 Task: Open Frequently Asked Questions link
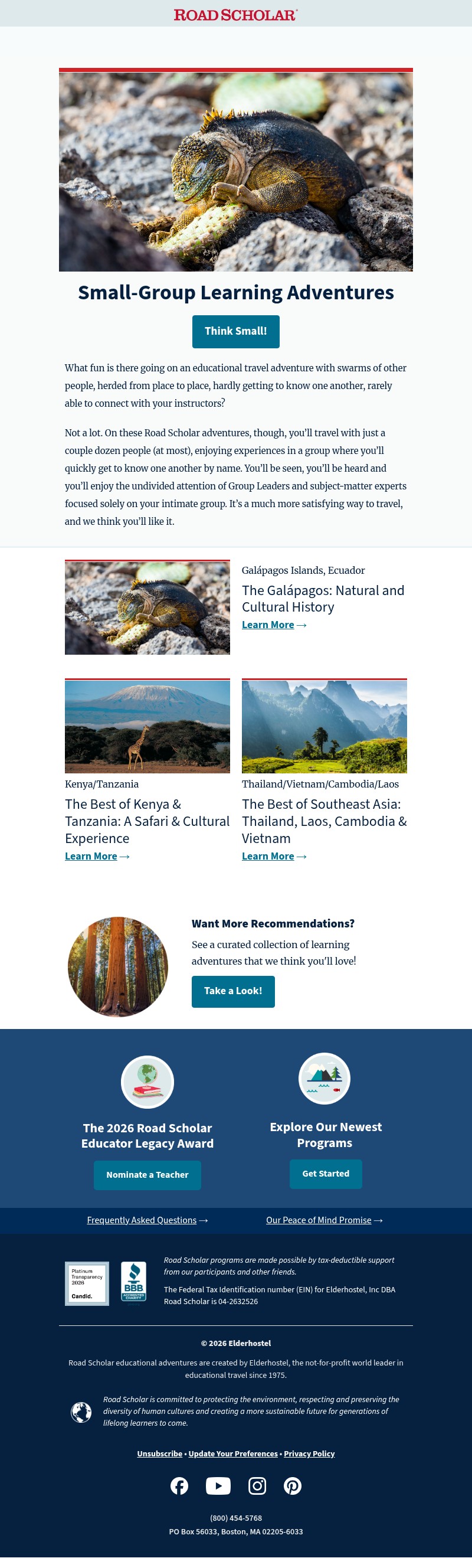pyautogui.click(x=142, y=1220)
